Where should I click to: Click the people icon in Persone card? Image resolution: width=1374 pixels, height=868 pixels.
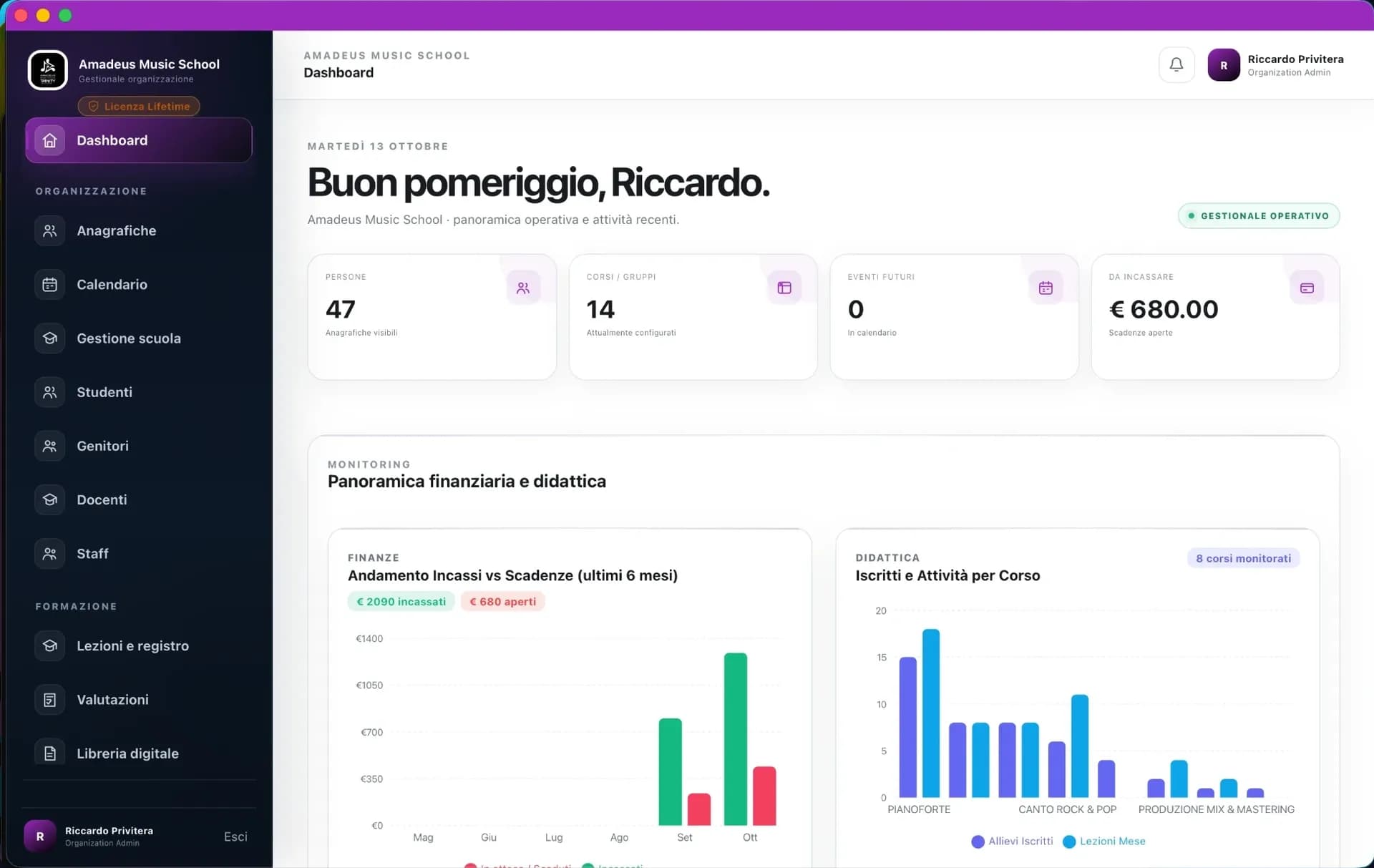(523, 288)
